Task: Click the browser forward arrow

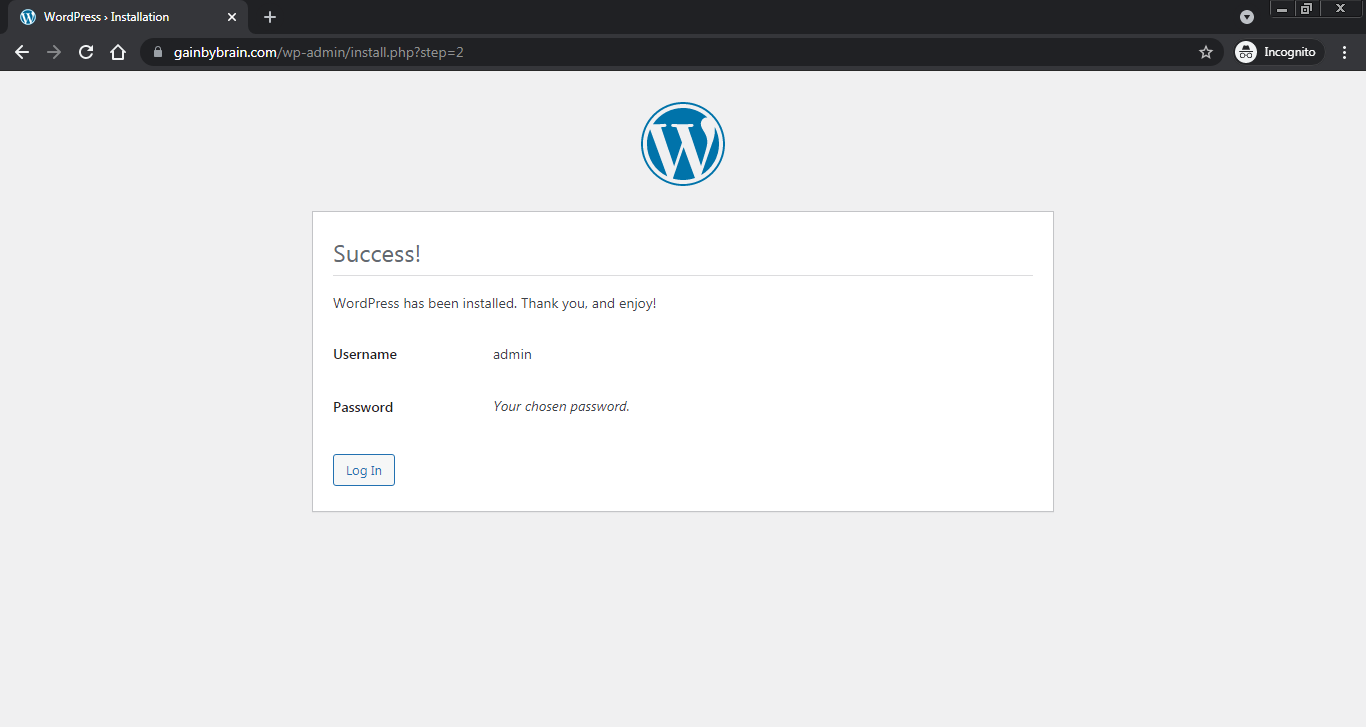Action: 54,52
